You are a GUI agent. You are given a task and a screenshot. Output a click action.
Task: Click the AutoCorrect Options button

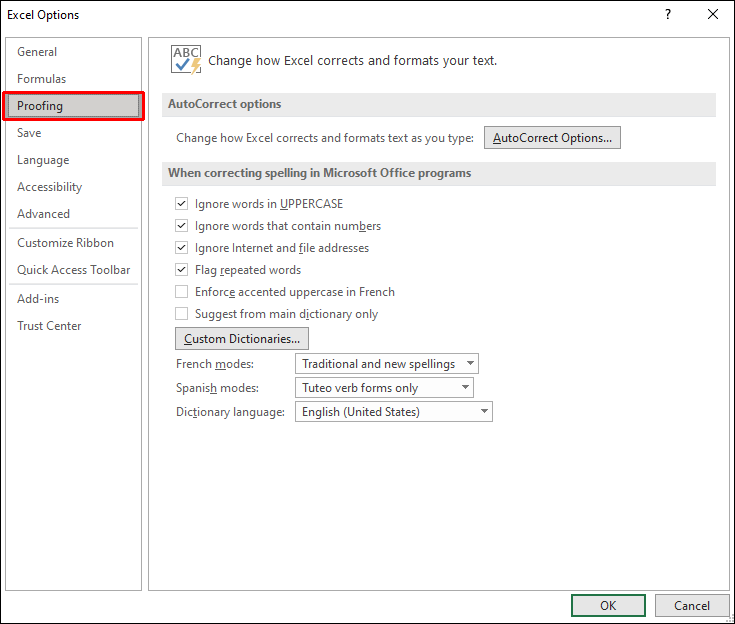(x=552, y=138)
